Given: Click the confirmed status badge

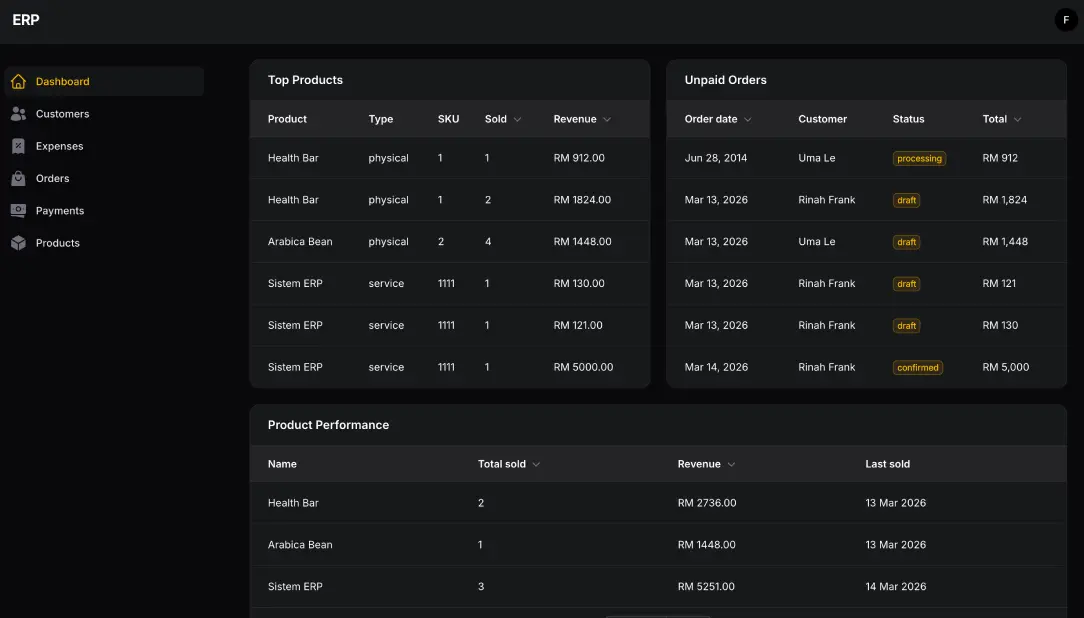Looking at the screenshot, I should [x=917, y=368].
